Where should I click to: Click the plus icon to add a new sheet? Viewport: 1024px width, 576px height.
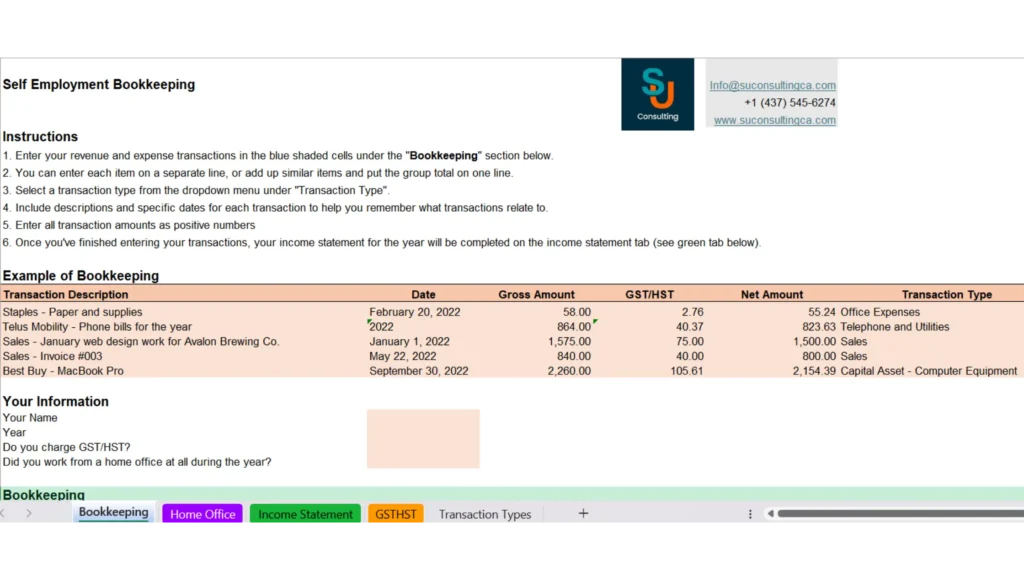coord(583,513)
